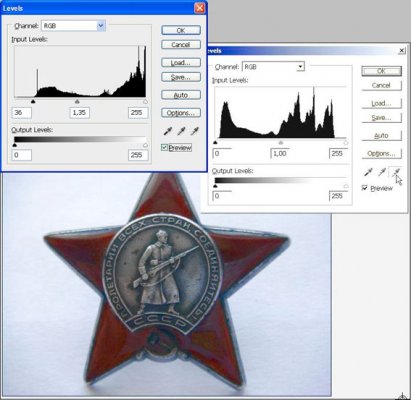Select black point eyedropper in right Levels dialog

(368, 172)
